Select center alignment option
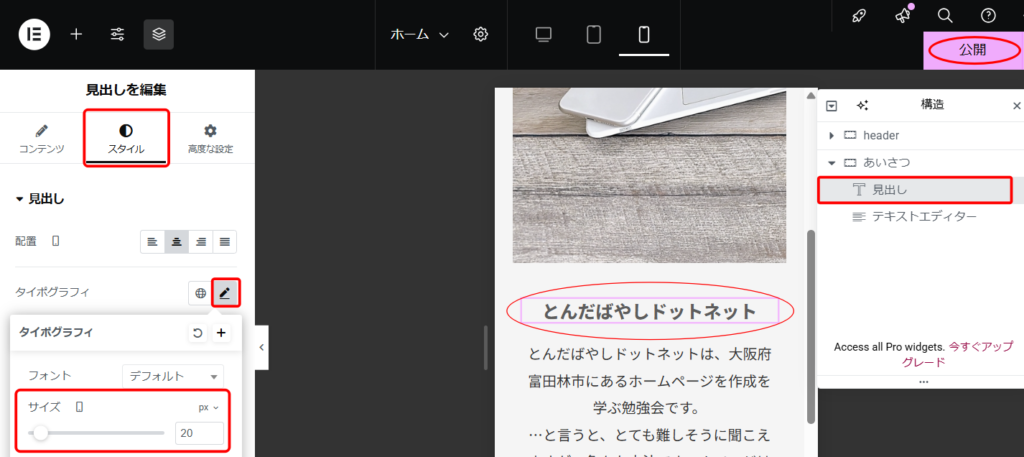1024x457 pixels. (x=176, y=241)
